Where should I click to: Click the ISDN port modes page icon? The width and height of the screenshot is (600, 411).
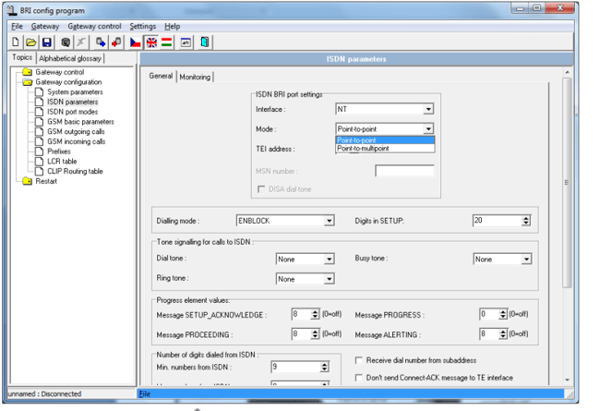[39, 112]
